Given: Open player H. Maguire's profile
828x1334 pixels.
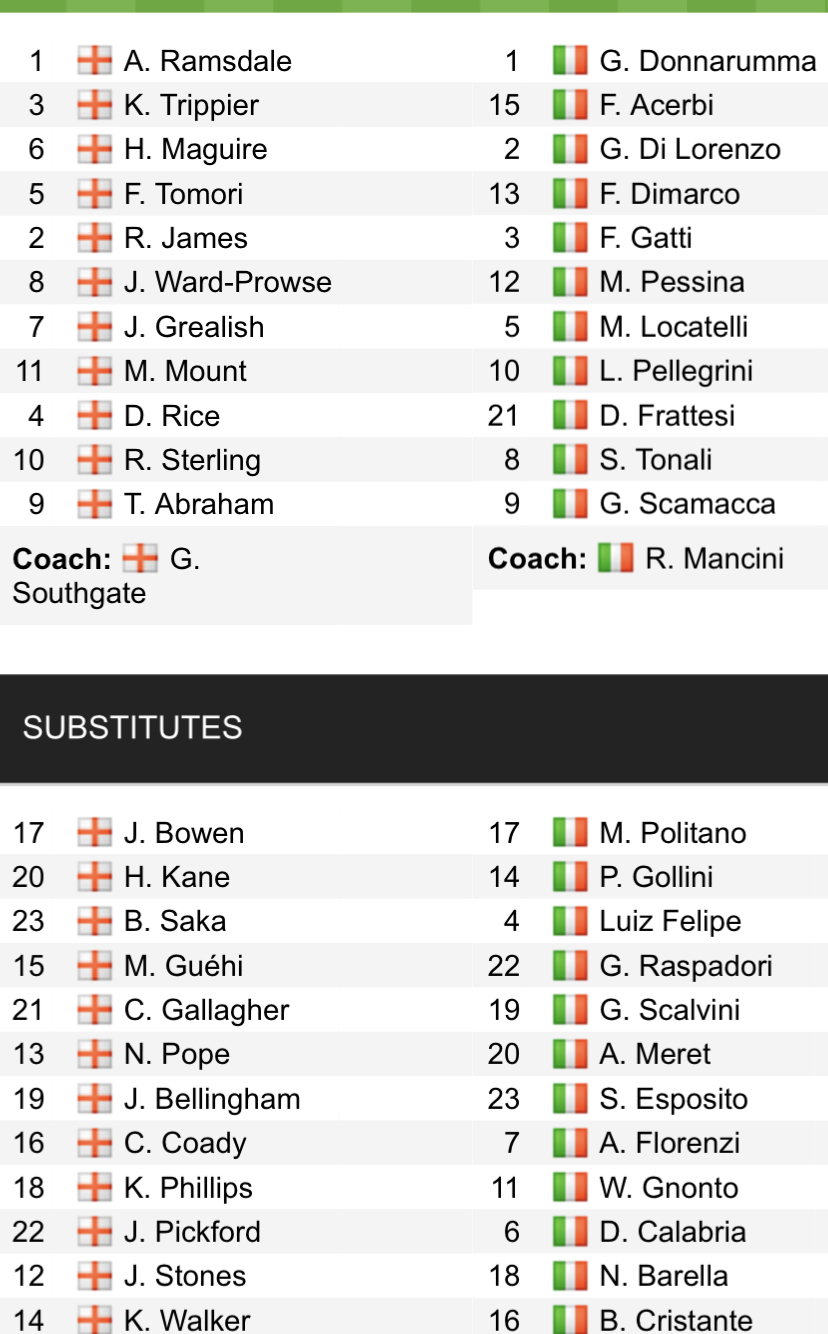Looking at the screenshot, I should tap(195, 150).
